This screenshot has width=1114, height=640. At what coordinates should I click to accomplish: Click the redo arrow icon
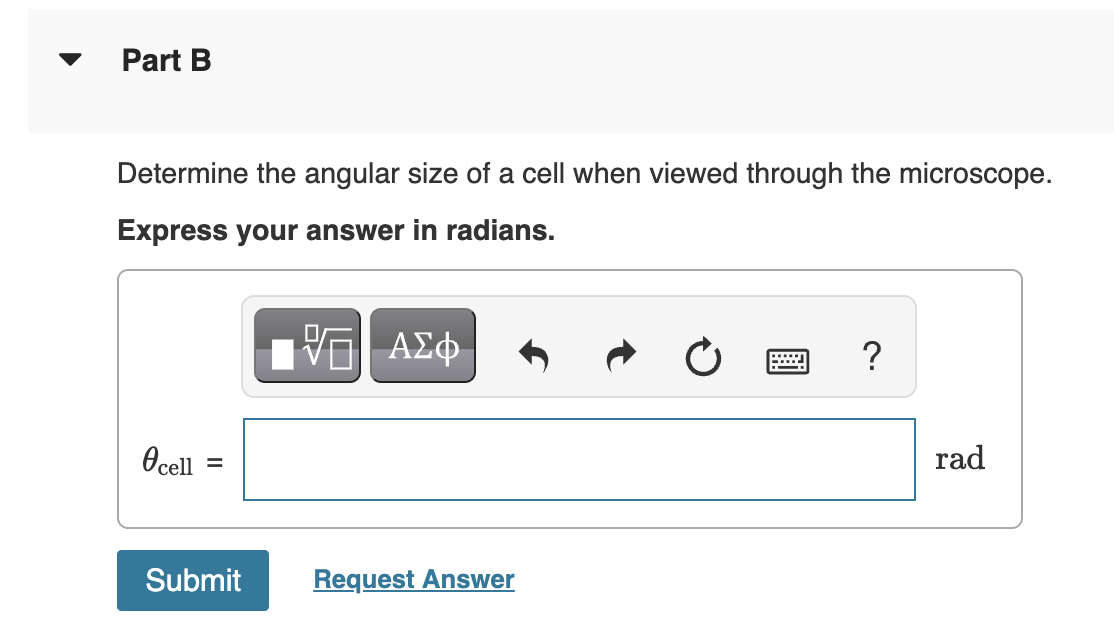pos(620,357)
